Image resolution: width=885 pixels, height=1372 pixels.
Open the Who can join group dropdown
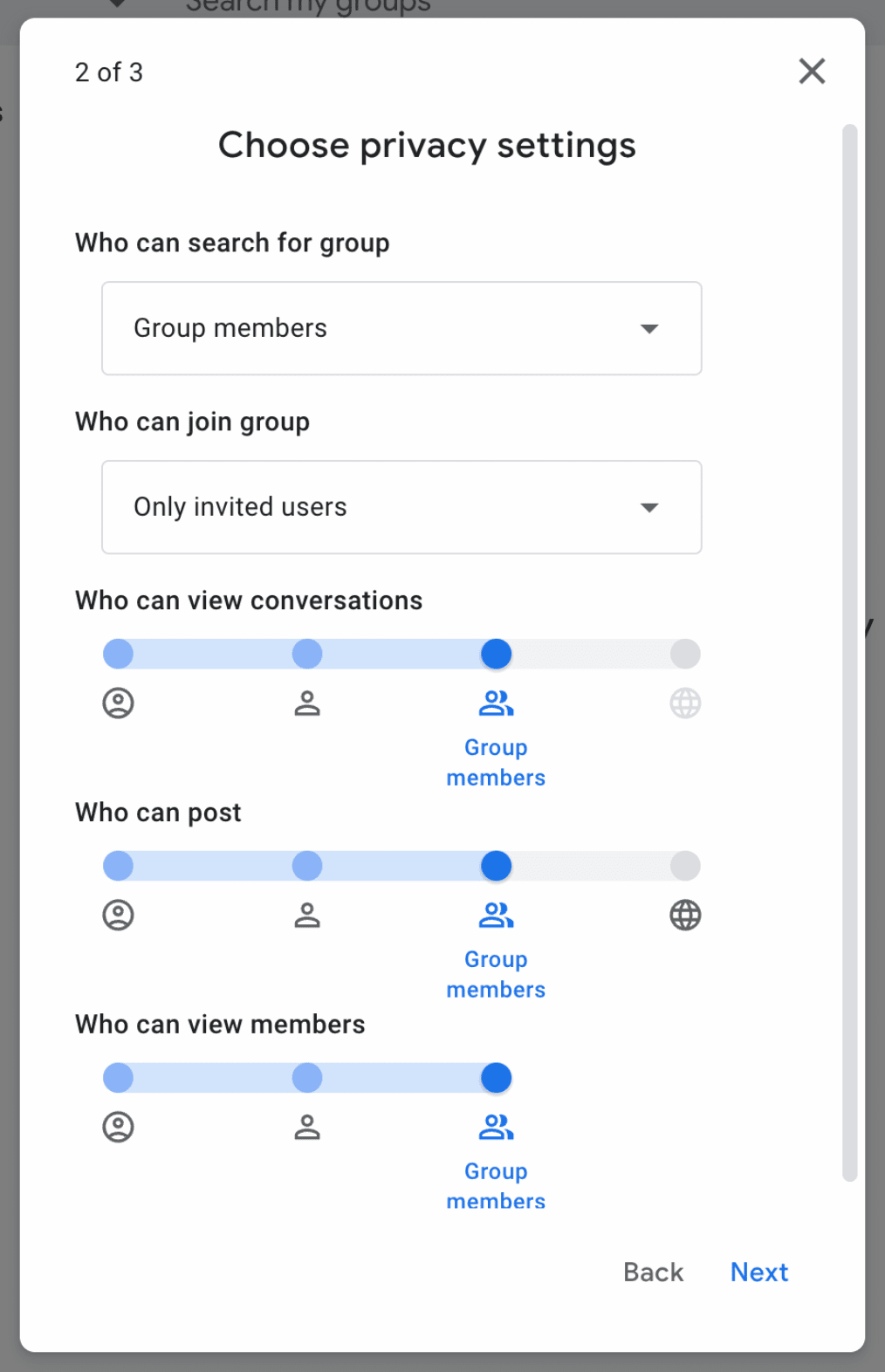[401, 507]
